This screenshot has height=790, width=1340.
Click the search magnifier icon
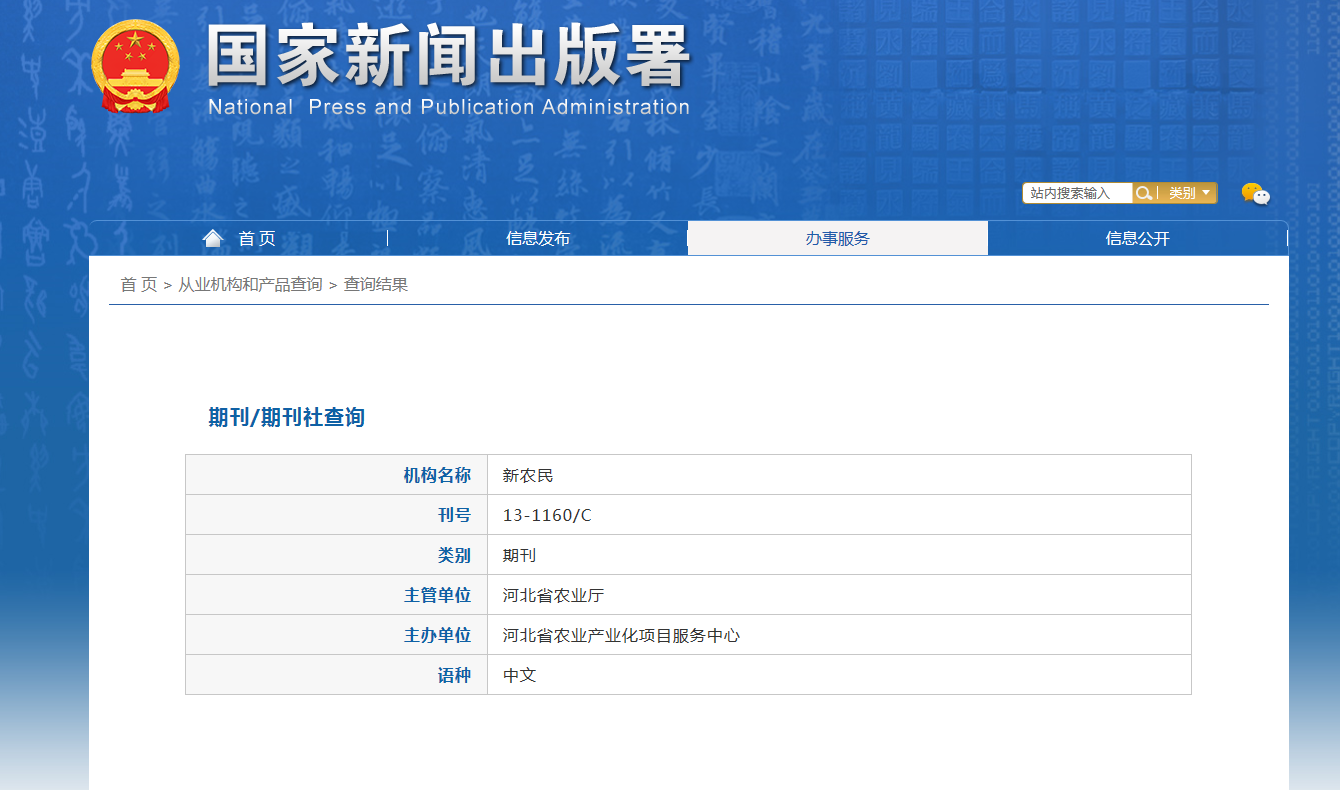pos(1143,193)
